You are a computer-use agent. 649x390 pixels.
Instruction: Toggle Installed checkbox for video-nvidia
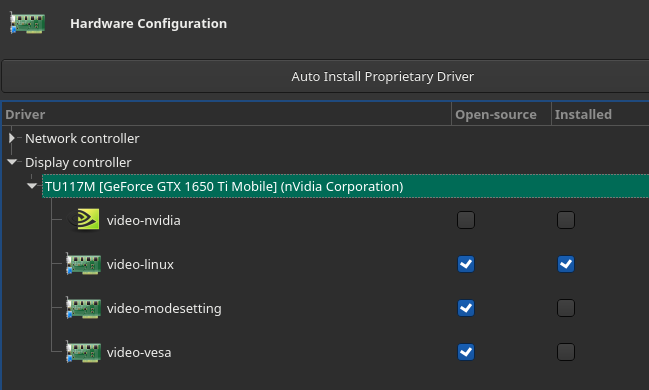tap(566, 220)
